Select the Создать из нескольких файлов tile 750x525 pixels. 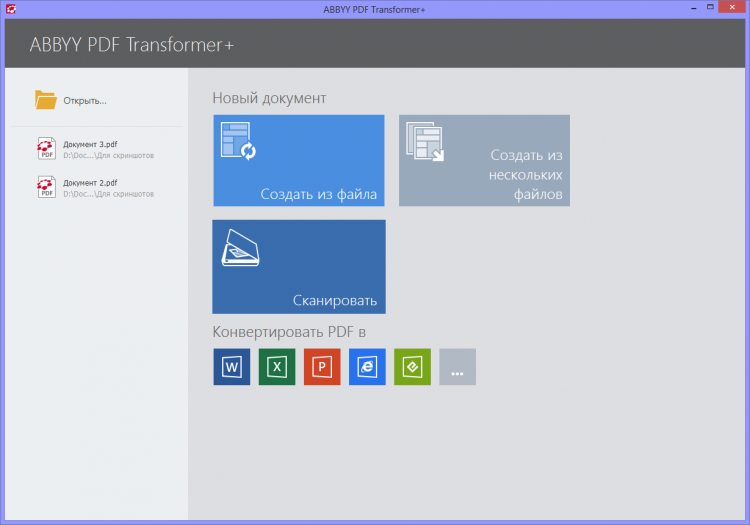[x=484, y=161]
